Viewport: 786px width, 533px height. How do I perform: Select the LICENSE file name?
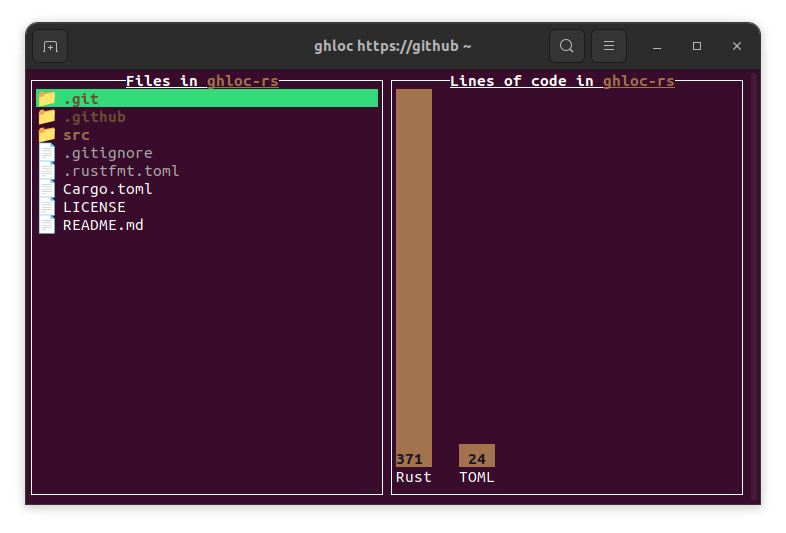(x=94, y=207)
